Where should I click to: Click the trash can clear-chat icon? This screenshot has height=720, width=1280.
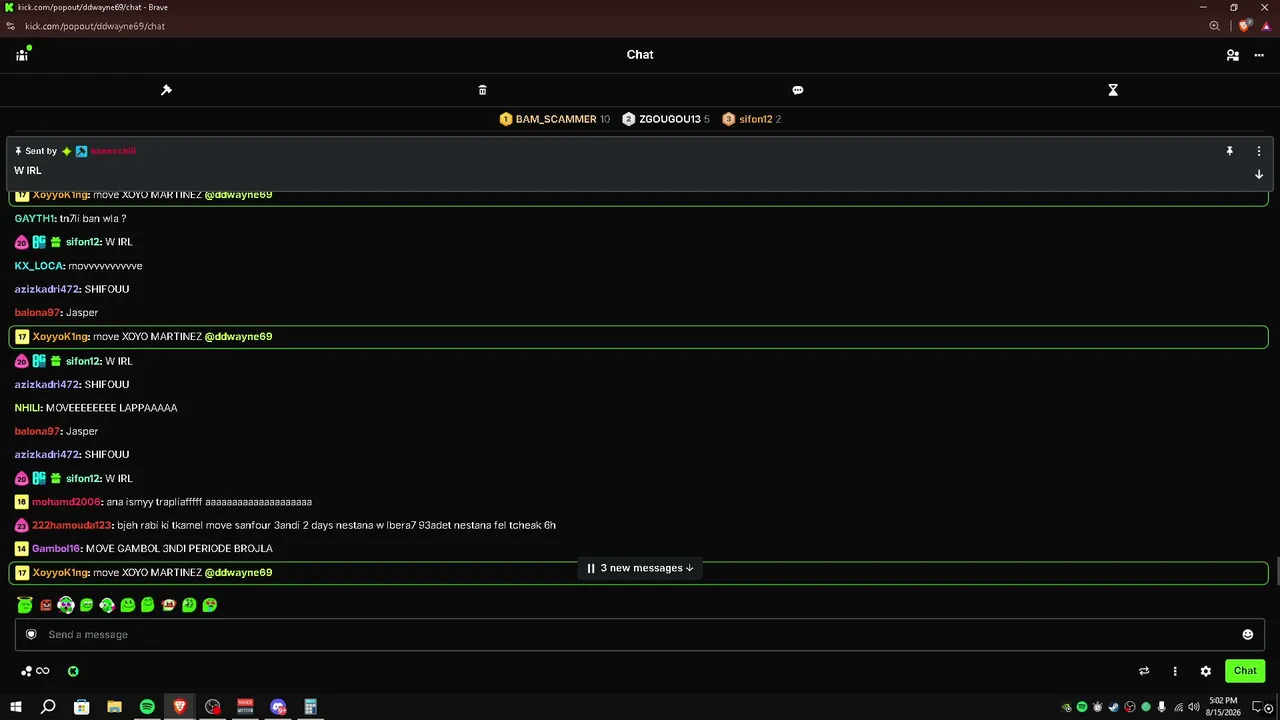pyautogui.click(x=482, y=90)
